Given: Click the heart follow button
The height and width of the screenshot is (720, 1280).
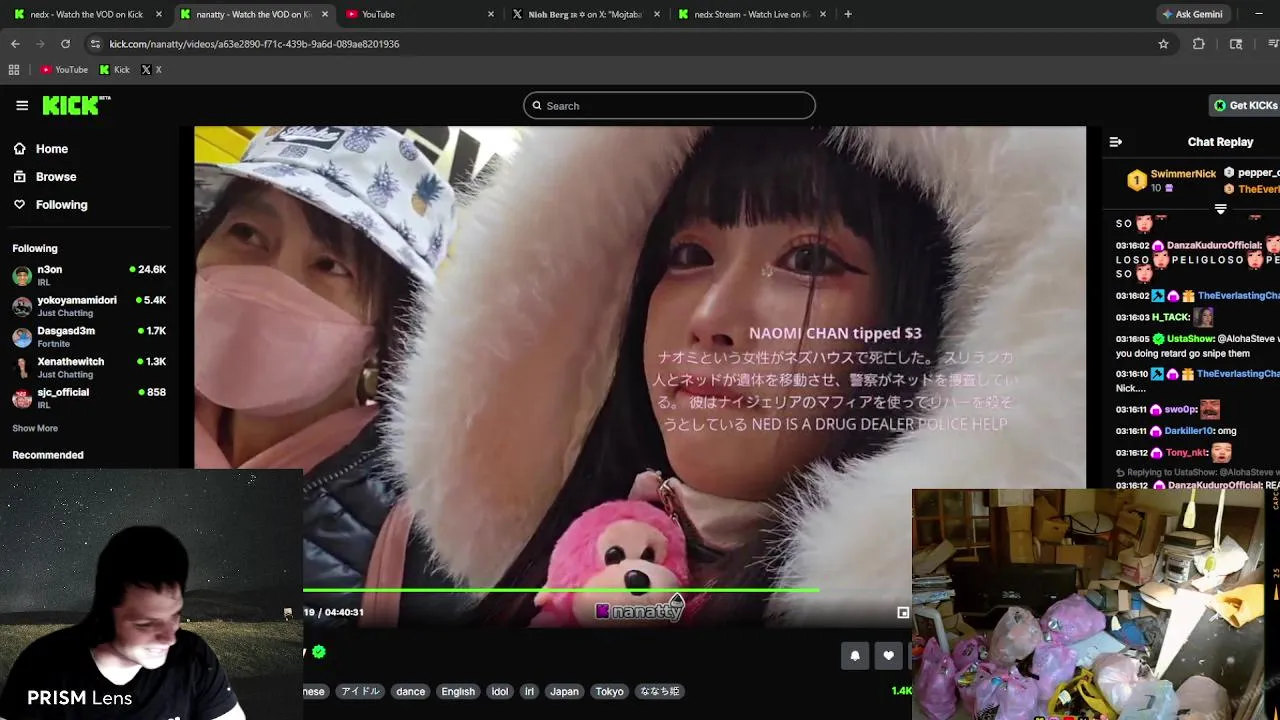Looking at the screenshot, I should pos(889,656).
